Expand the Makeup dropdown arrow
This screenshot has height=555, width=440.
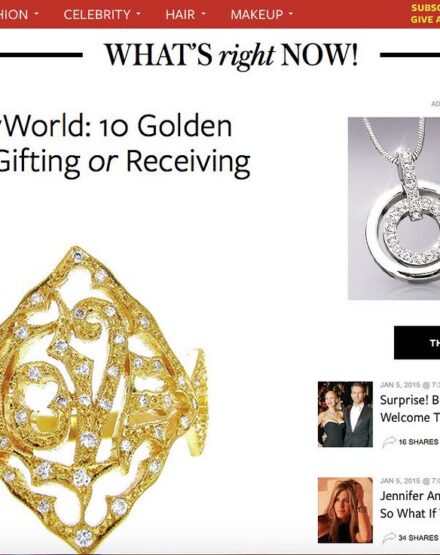point(291,14)
